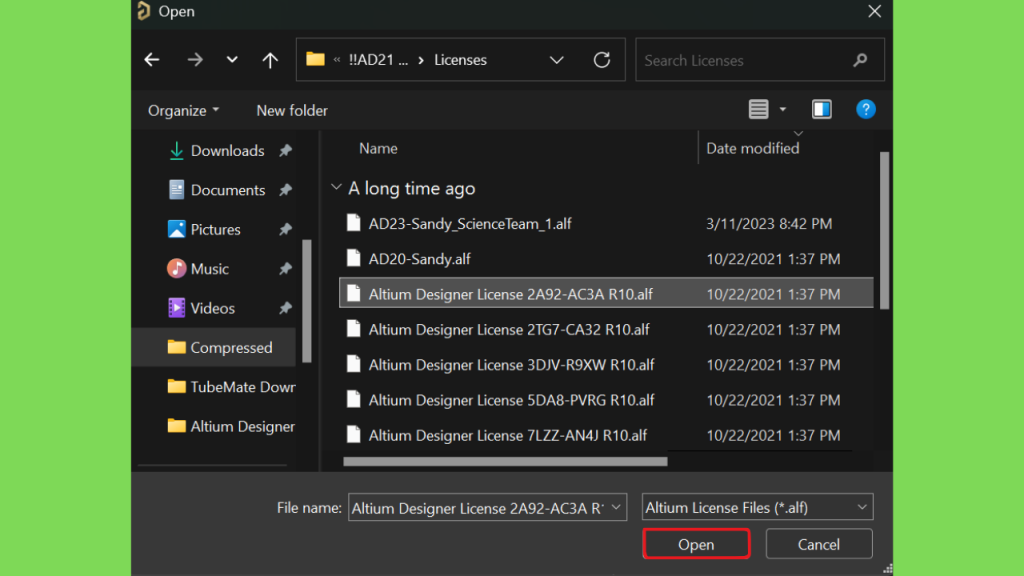Open the Organize menu
This screenshot has width=1024, height=576.
point(183,110)
